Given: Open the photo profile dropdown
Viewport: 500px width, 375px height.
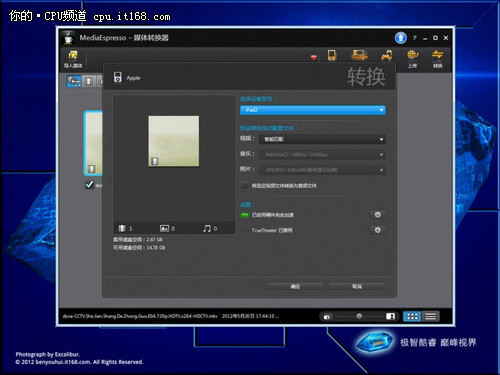Looking at the screenshot, I should click(x=322, y=170).
